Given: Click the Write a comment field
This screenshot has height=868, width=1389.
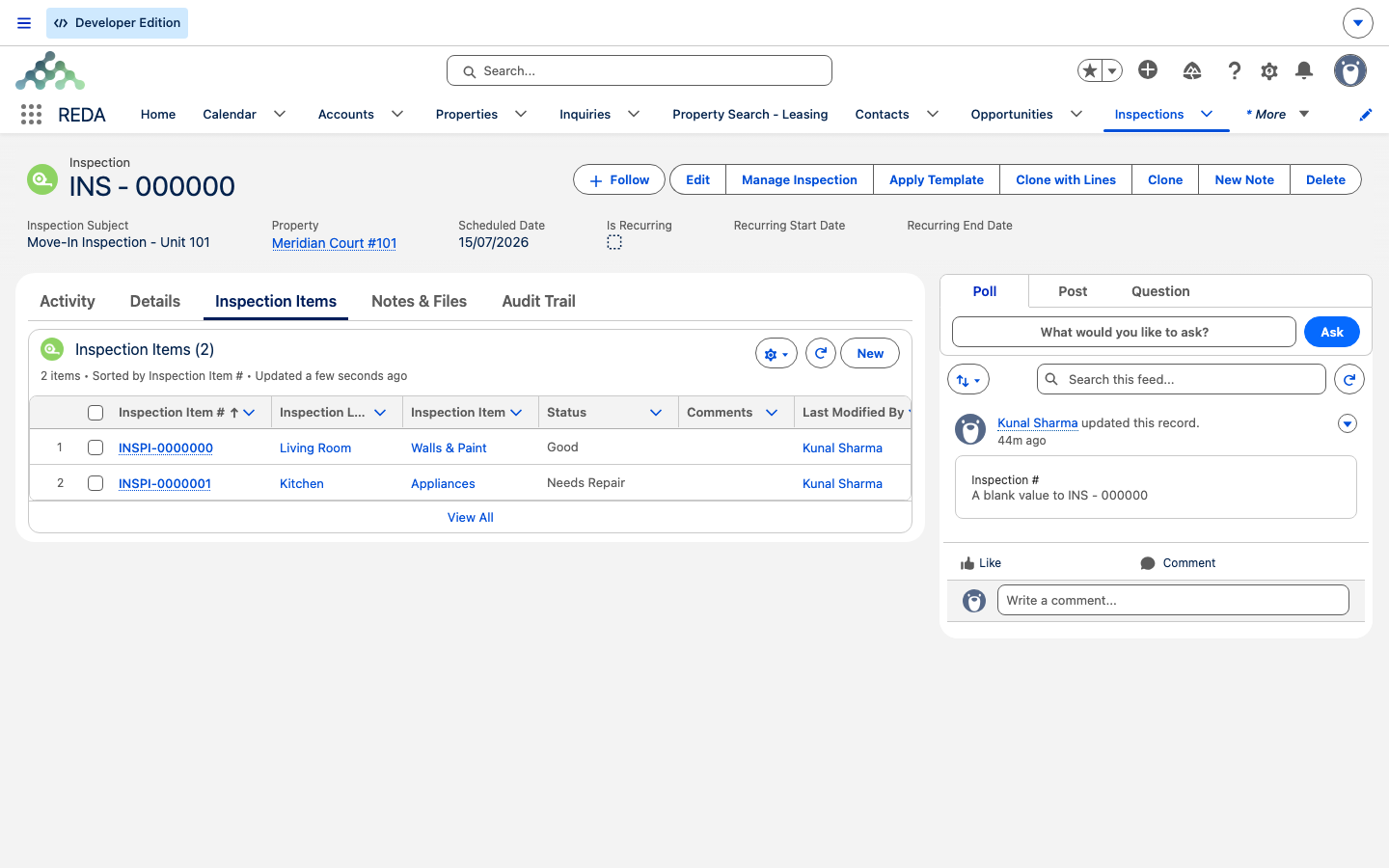Looking at the screenshot, I should pyautogui.click(x=1173, y=600).
